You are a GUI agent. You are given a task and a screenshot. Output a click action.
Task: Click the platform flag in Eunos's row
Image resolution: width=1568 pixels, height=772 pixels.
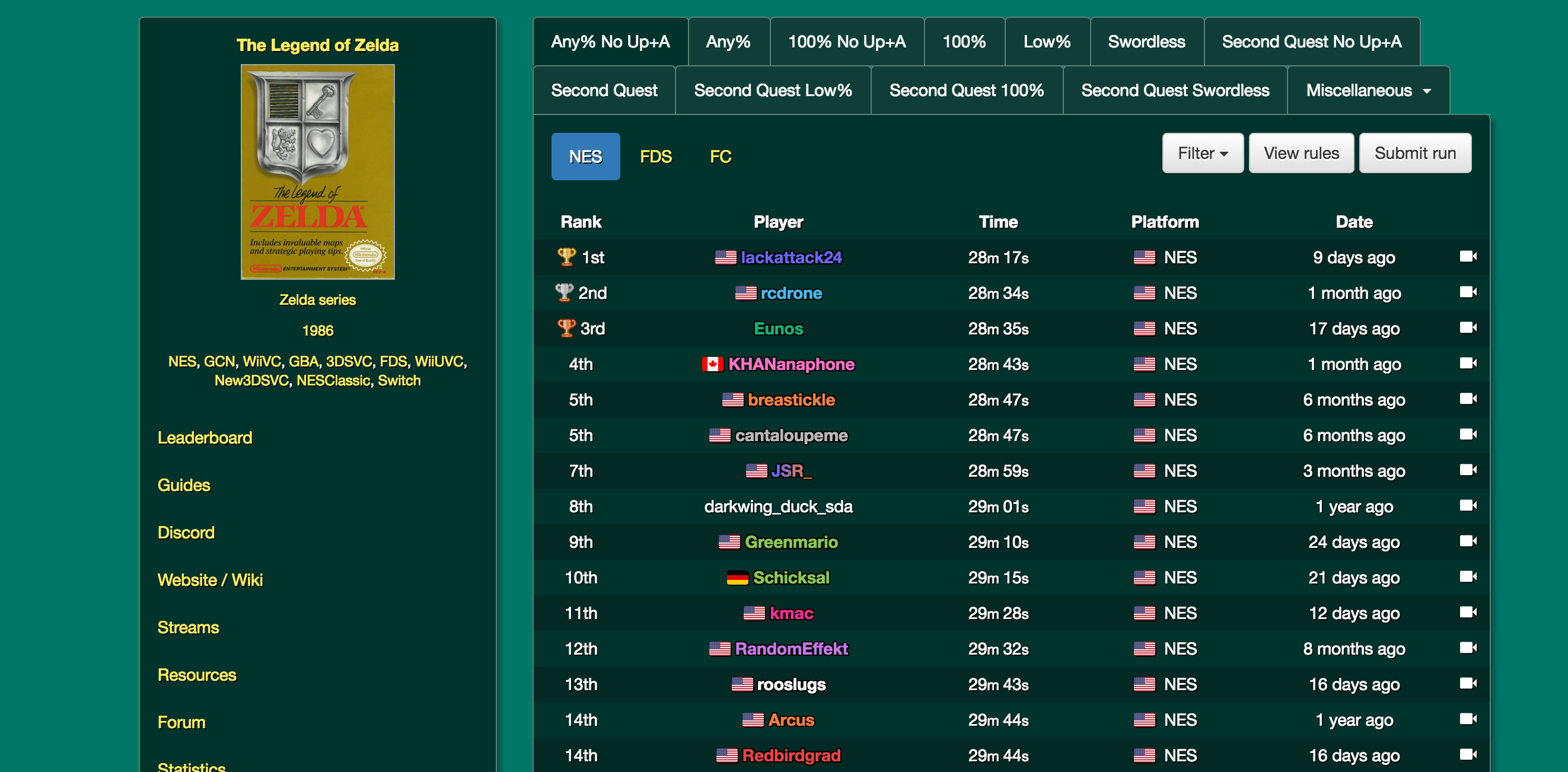(1144, 328)
